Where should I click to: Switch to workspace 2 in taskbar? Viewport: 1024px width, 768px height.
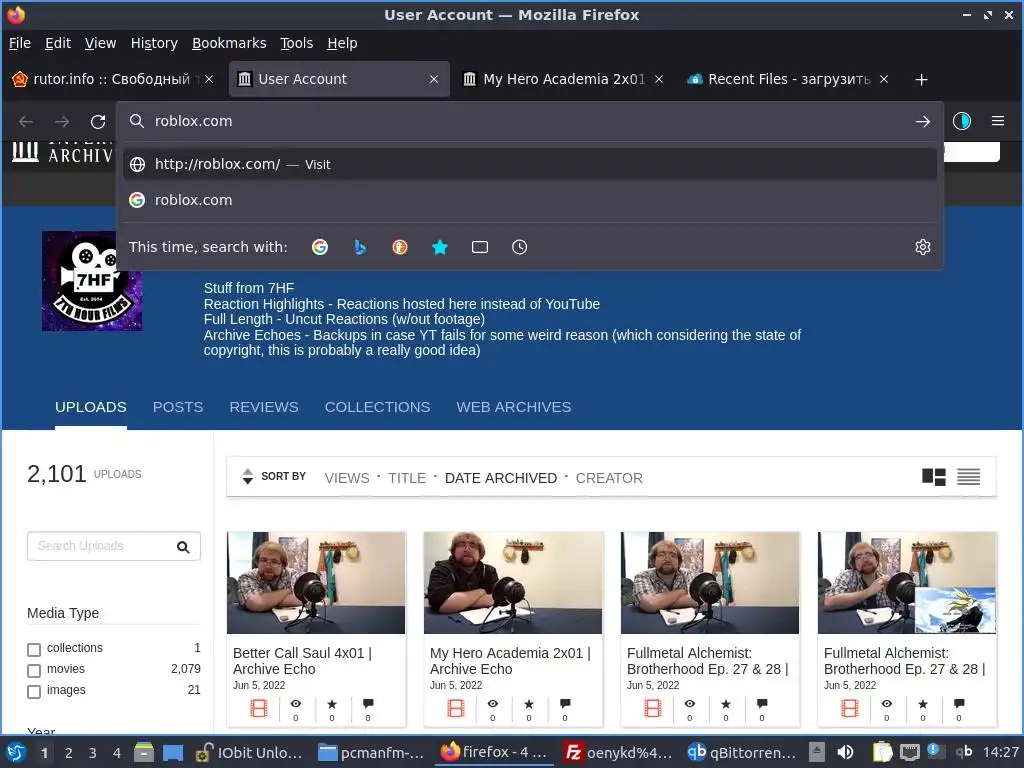[69, 753]
